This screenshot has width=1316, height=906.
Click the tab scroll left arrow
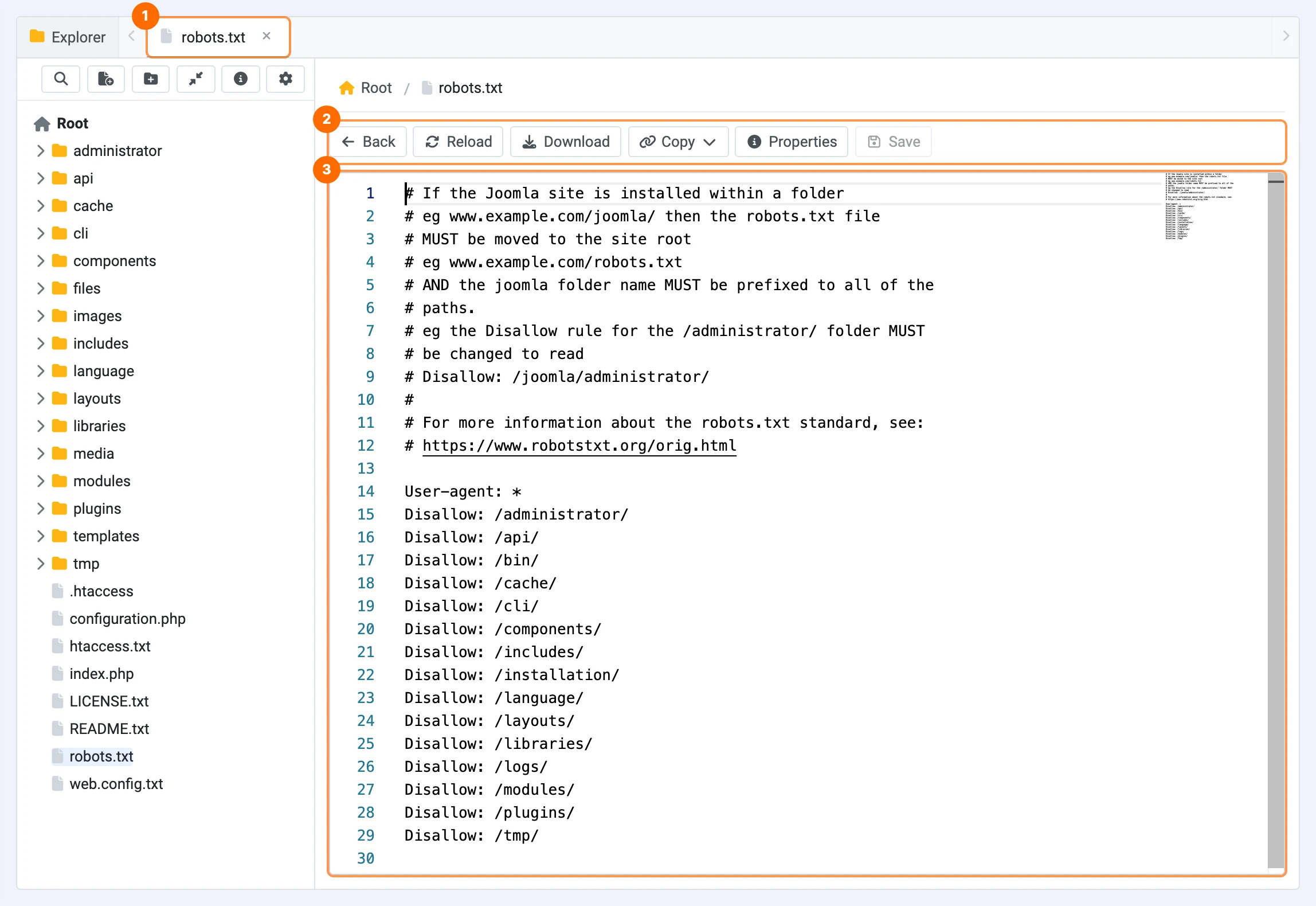[131, 36]
